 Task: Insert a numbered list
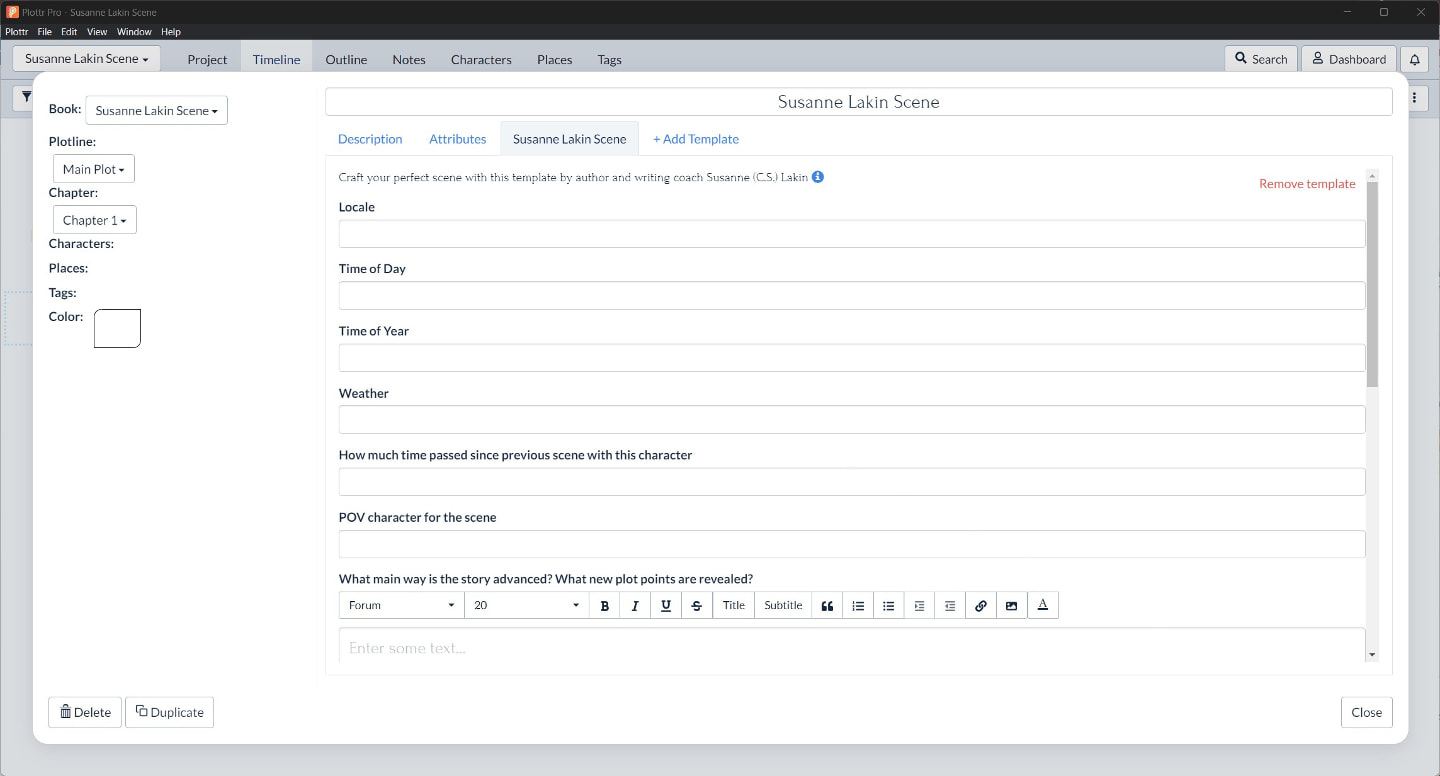click(858, 605)
